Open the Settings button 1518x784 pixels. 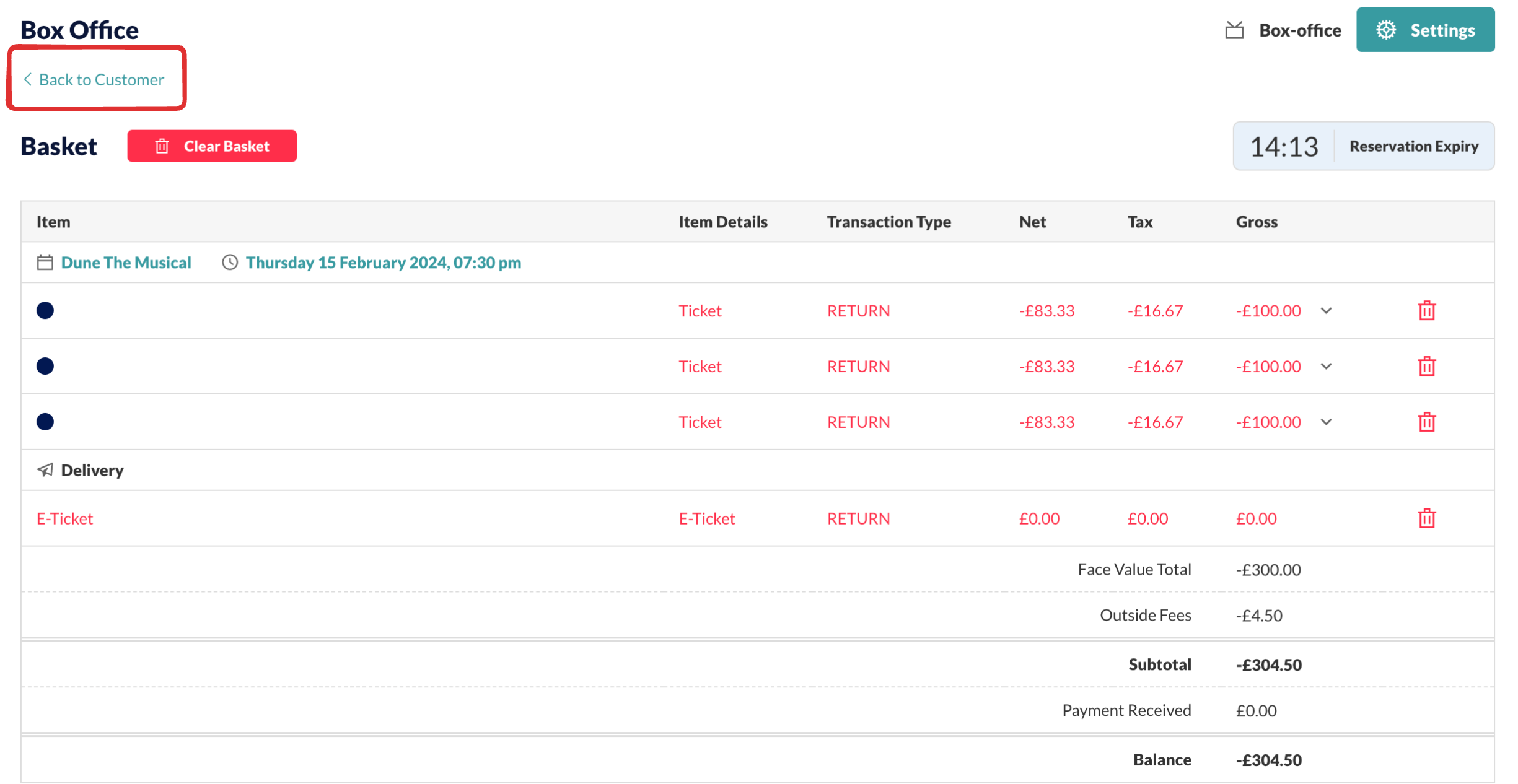point(1425,30)
